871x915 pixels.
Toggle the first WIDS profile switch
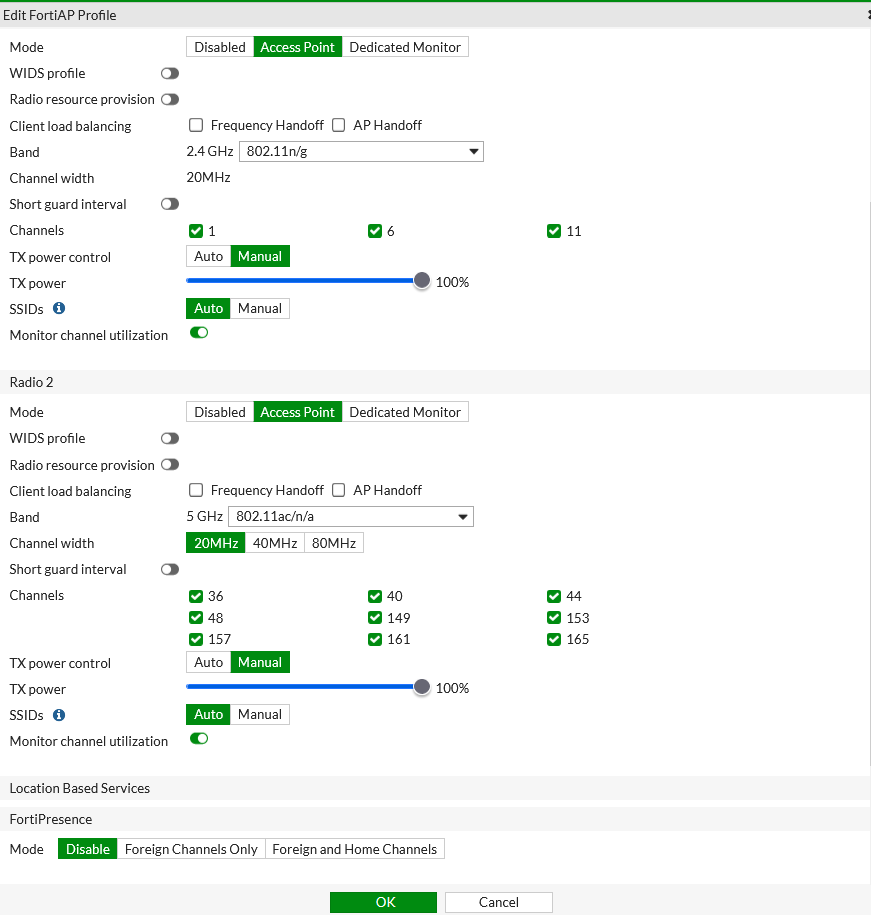(x=170, y=74)
